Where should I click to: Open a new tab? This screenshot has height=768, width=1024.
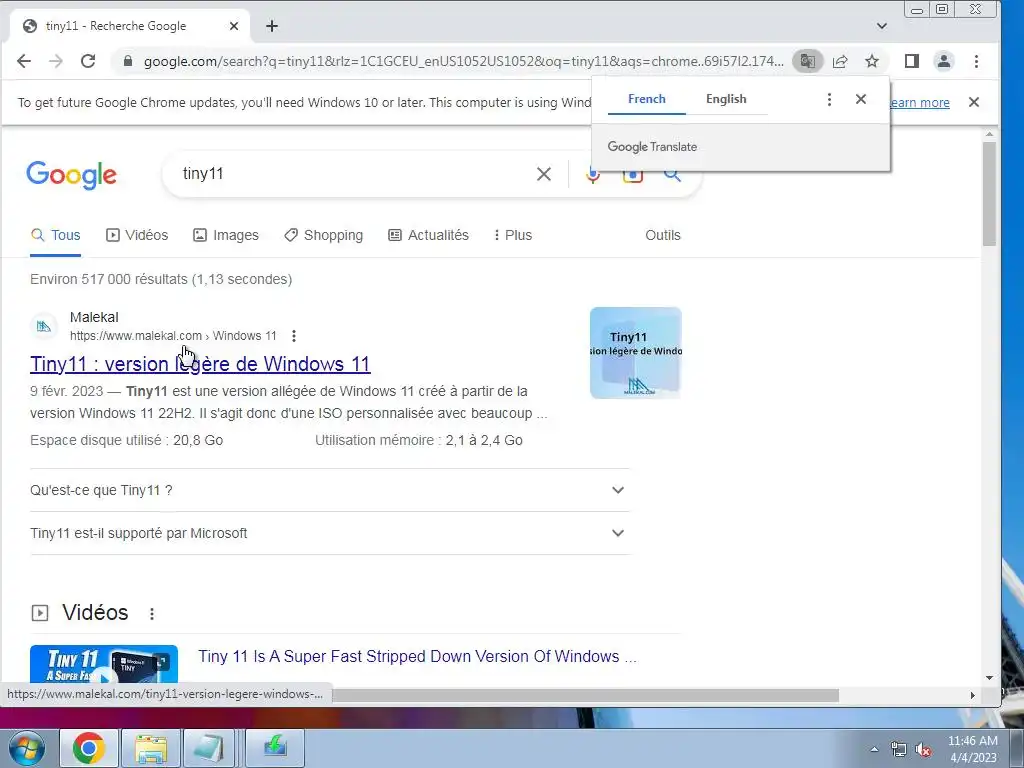(272, 26)
